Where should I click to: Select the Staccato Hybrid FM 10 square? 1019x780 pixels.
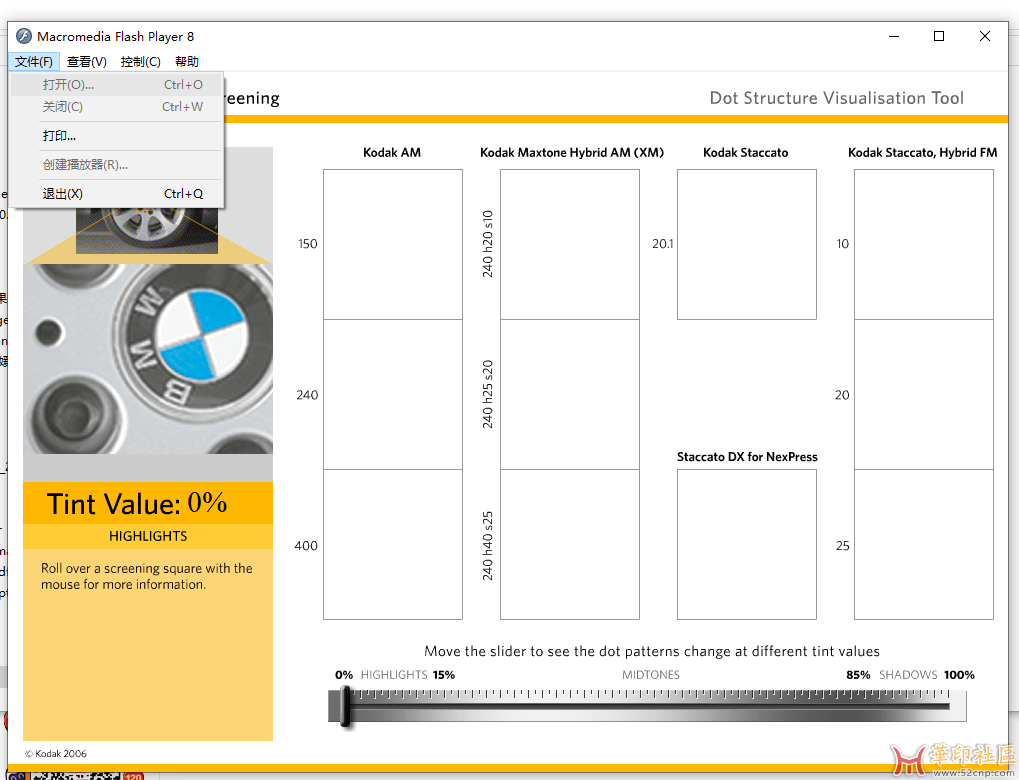[x=923, y=244]
